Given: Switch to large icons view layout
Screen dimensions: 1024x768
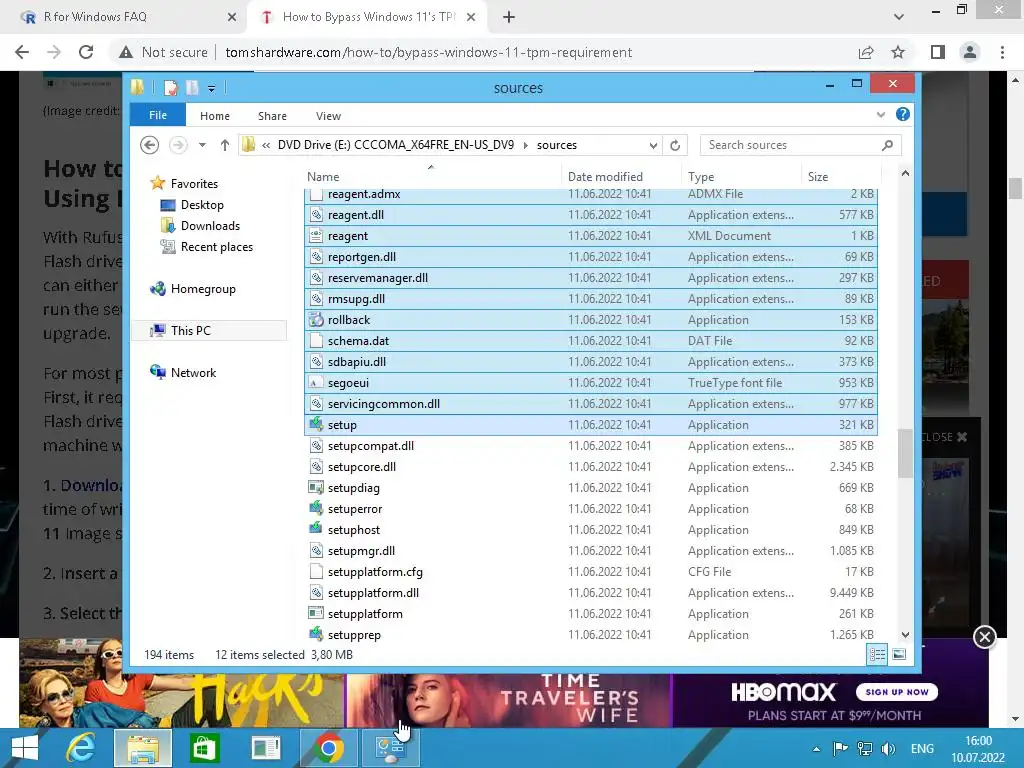Looking at the screenshot, I should click(899, 654).
